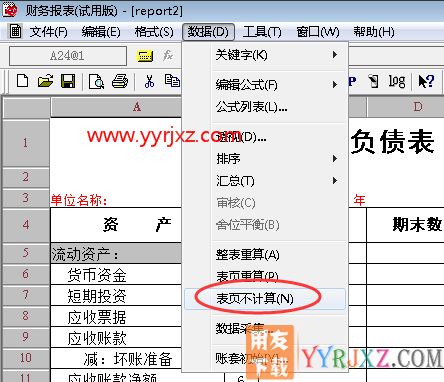444x382 pixels.
Task: Click the Print toolbar icon
Action: [120, 81]
